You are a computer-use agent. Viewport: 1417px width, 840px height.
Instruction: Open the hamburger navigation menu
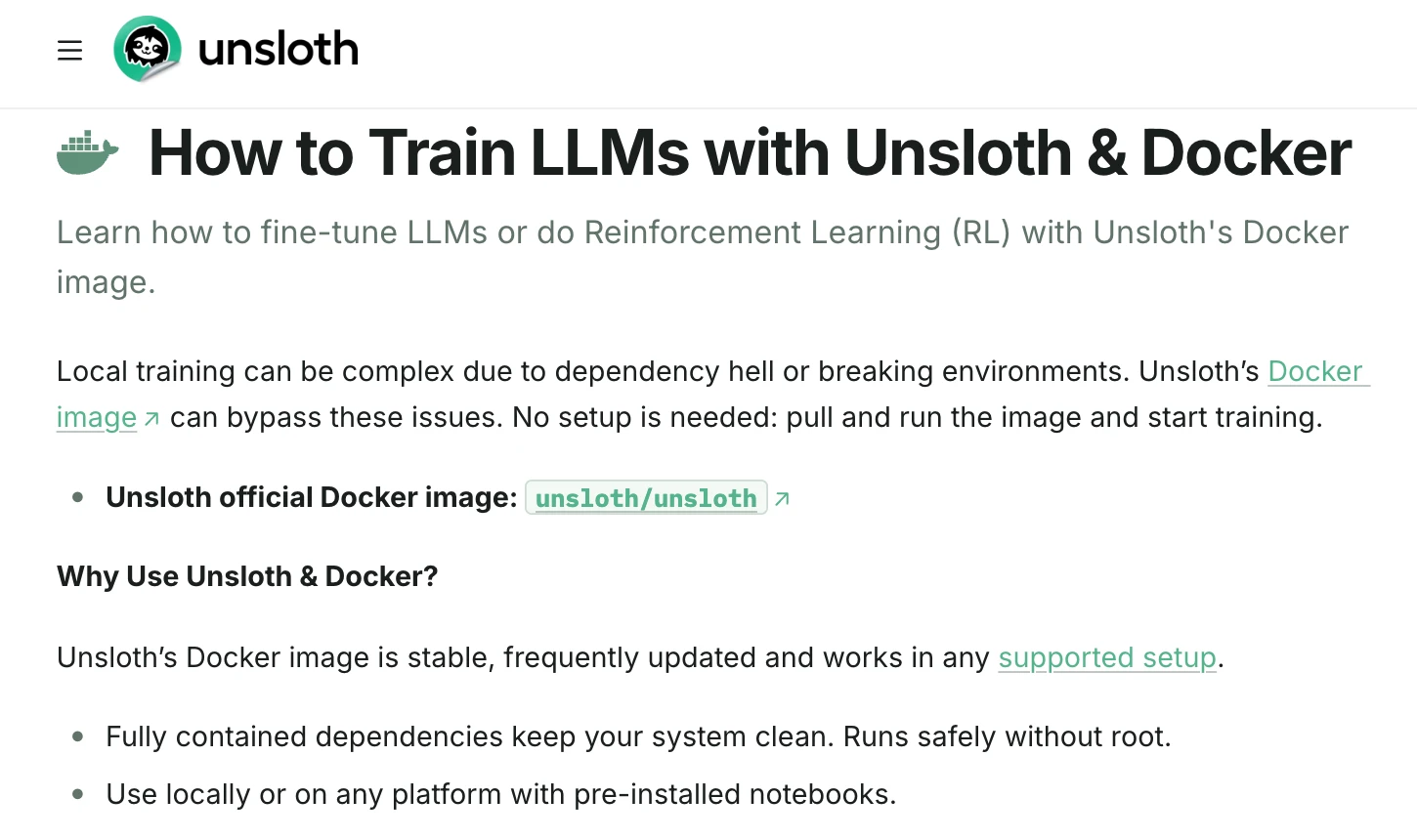pyautogui.click(x=69, y=51)
